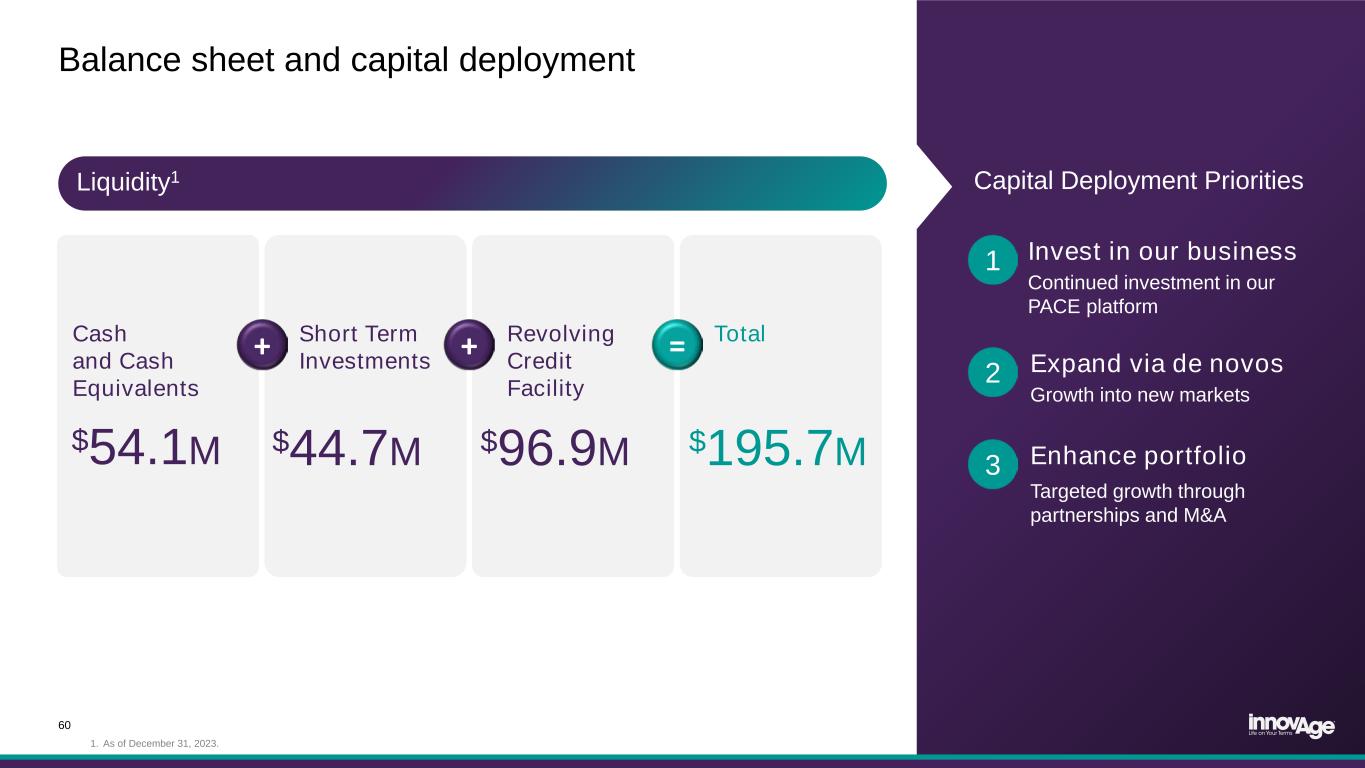Click the slide title Balance sheet text

click(346, 60)
